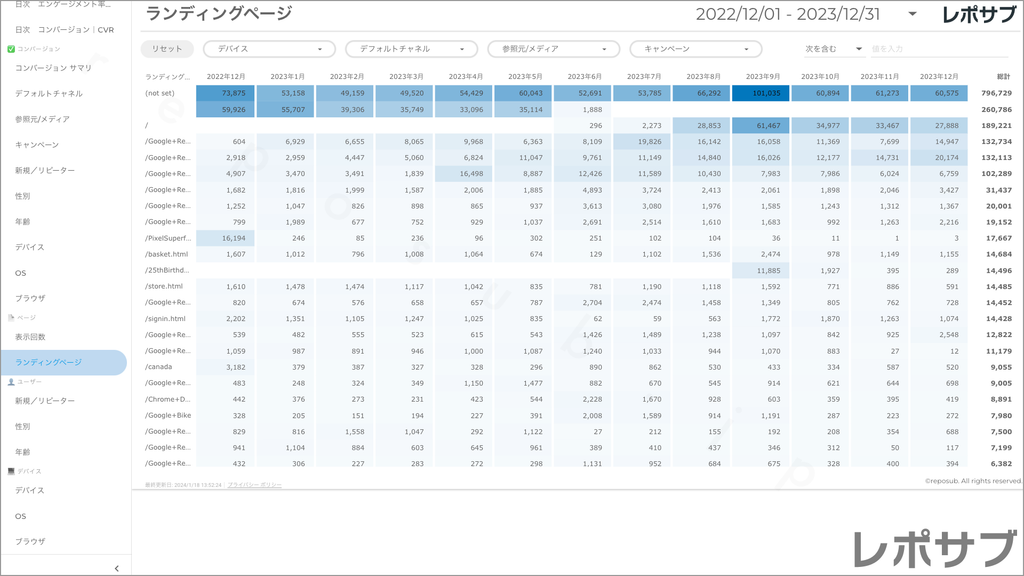Click the ページ section icon in sidebar
This screenshot has width=1024, height=576.
11,317
